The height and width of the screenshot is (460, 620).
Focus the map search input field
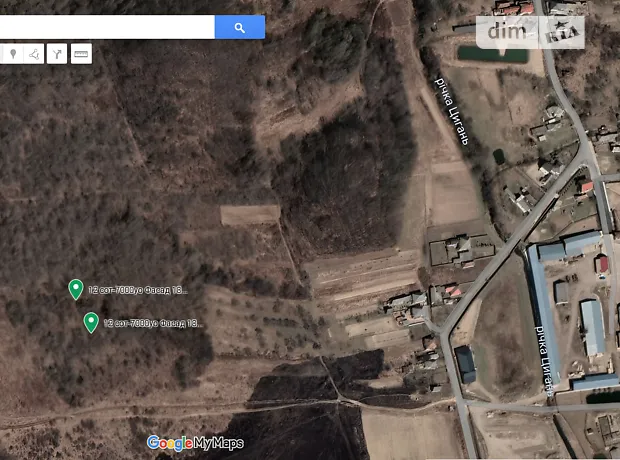(107, 27)
